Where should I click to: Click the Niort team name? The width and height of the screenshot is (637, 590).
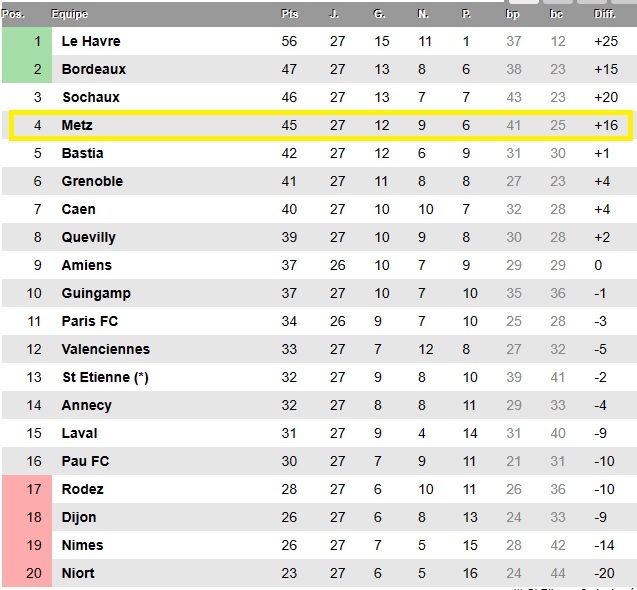point(79,573)
